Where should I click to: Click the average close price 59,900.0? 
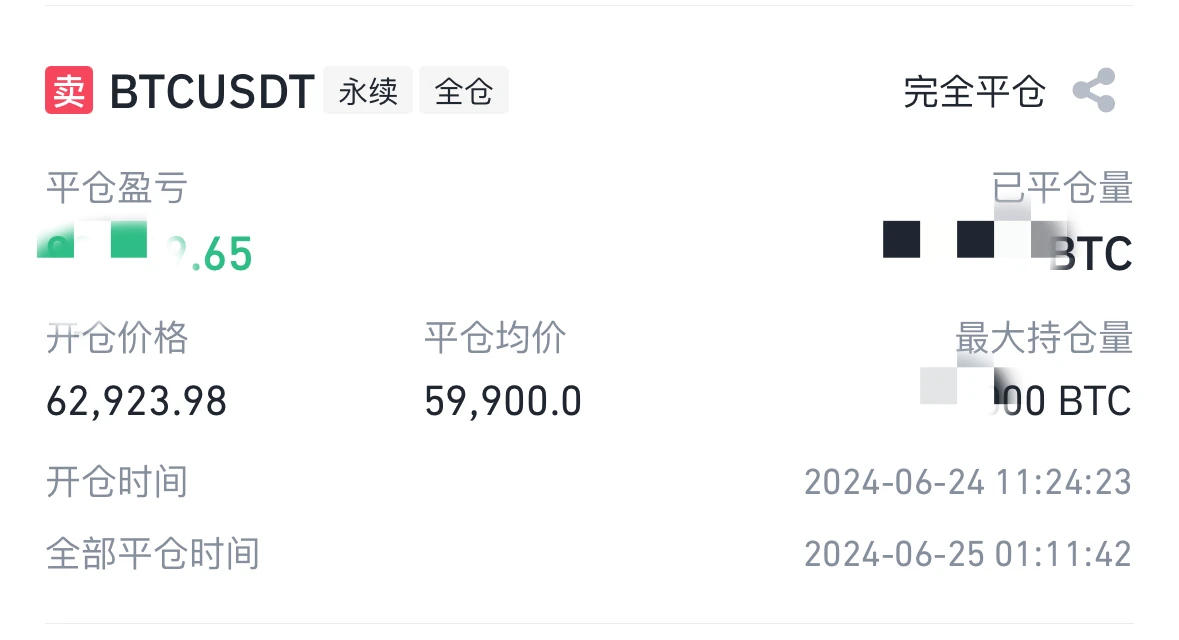click(503, 401)
